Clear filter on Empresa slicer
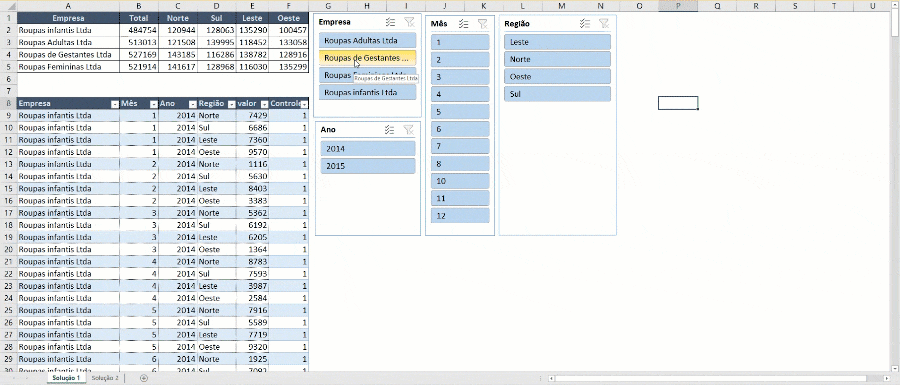The width and height of the screenshot is (900, 385). [x=409, y=22]
